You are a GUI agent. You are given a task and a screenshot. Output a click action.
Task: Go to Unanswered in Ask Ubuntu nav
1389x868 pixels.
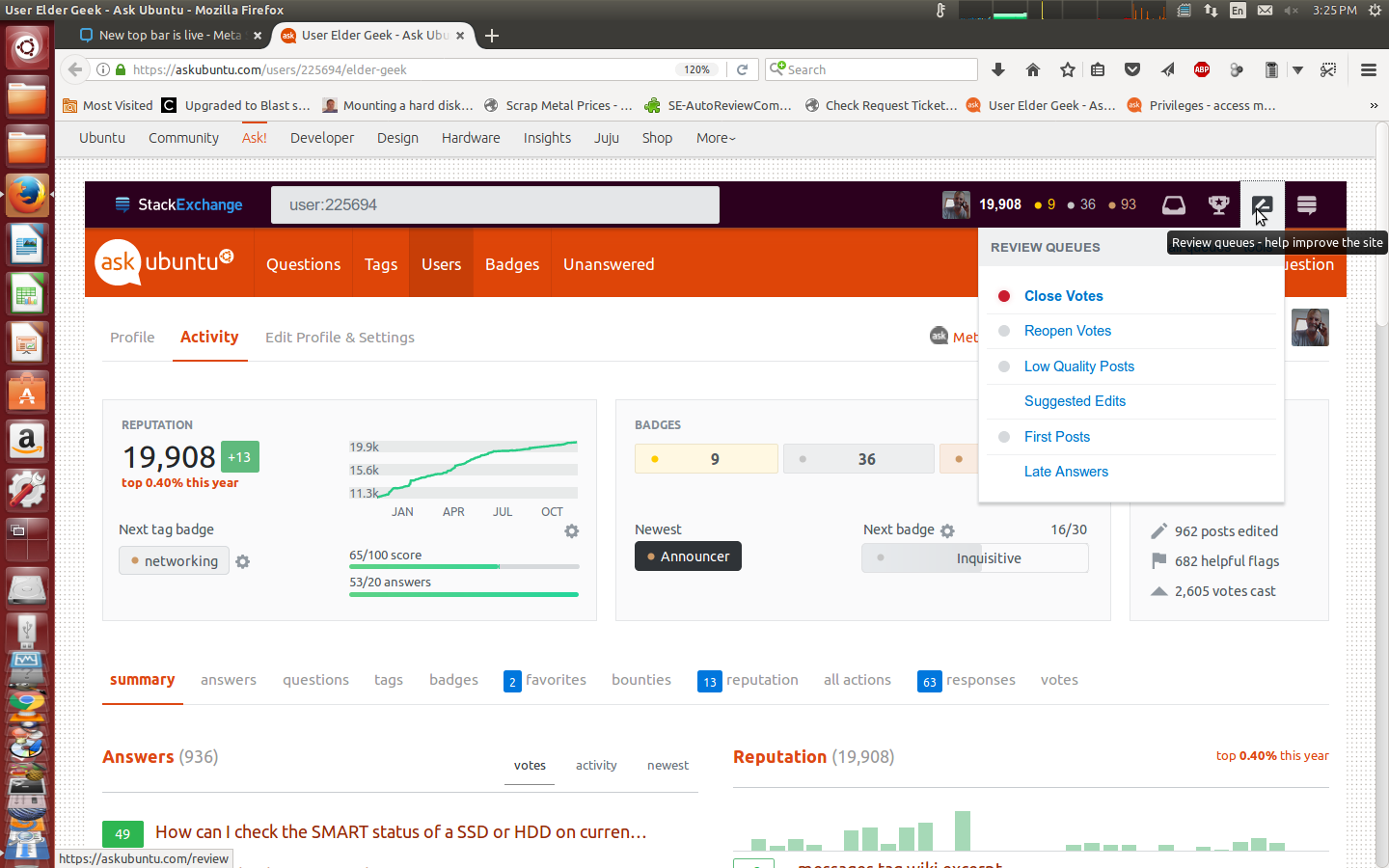click(609, 263)
